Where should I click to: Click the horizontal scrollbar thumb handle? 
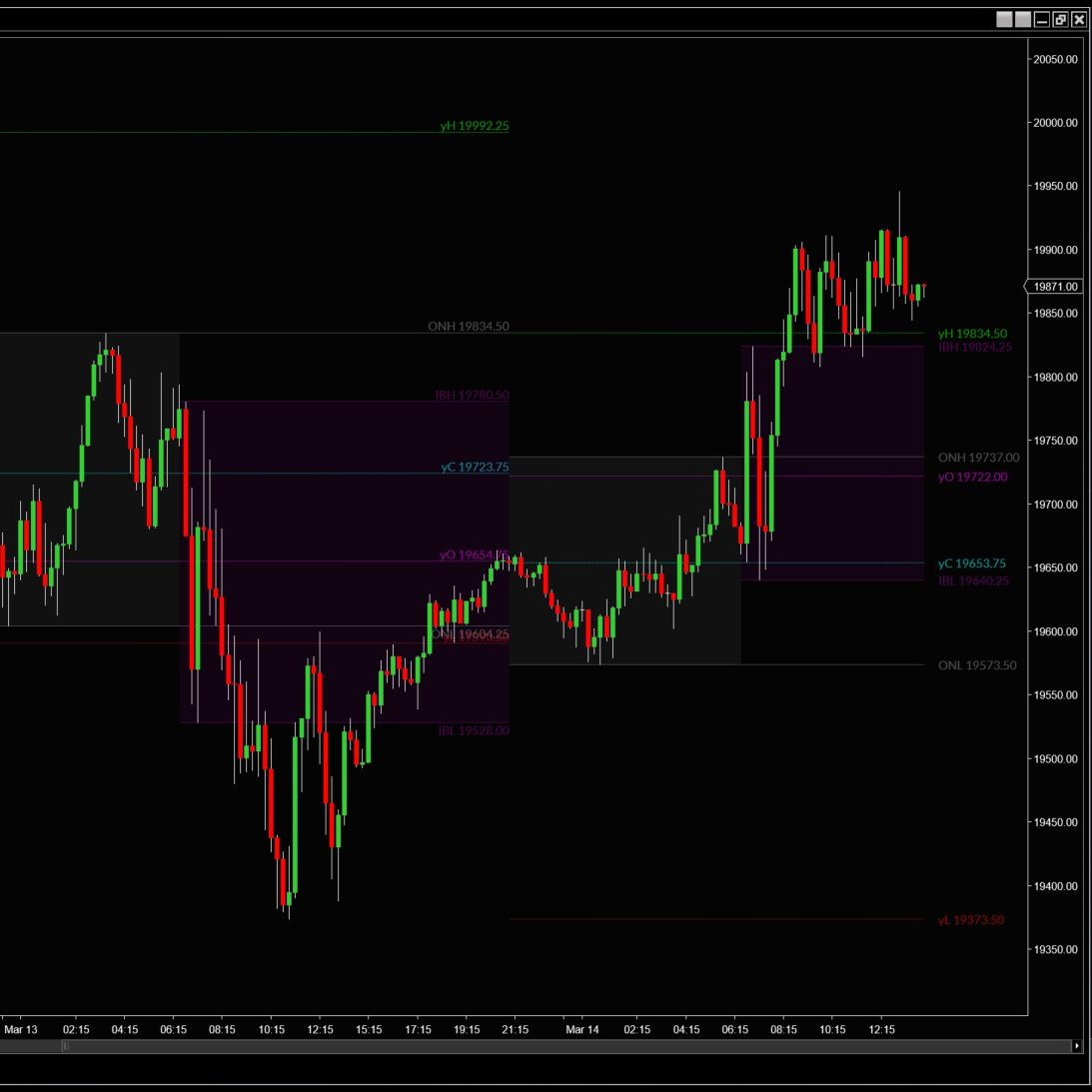[x=66, y=1046]
